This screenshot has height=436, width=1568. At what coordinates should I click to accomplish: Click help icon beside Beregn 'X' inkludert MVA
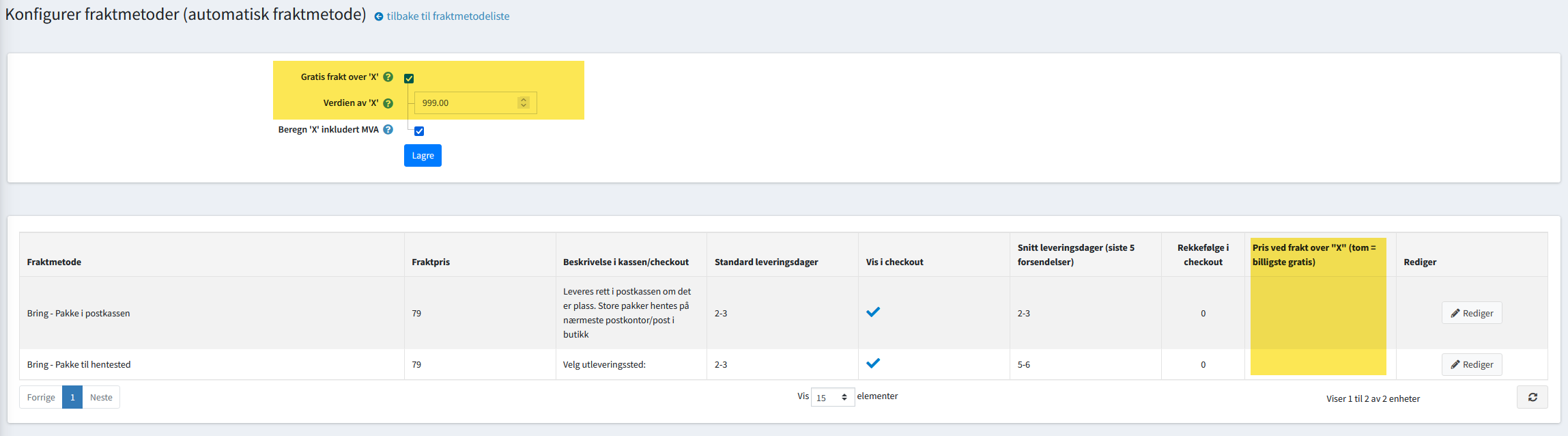[x=388, y=129]
